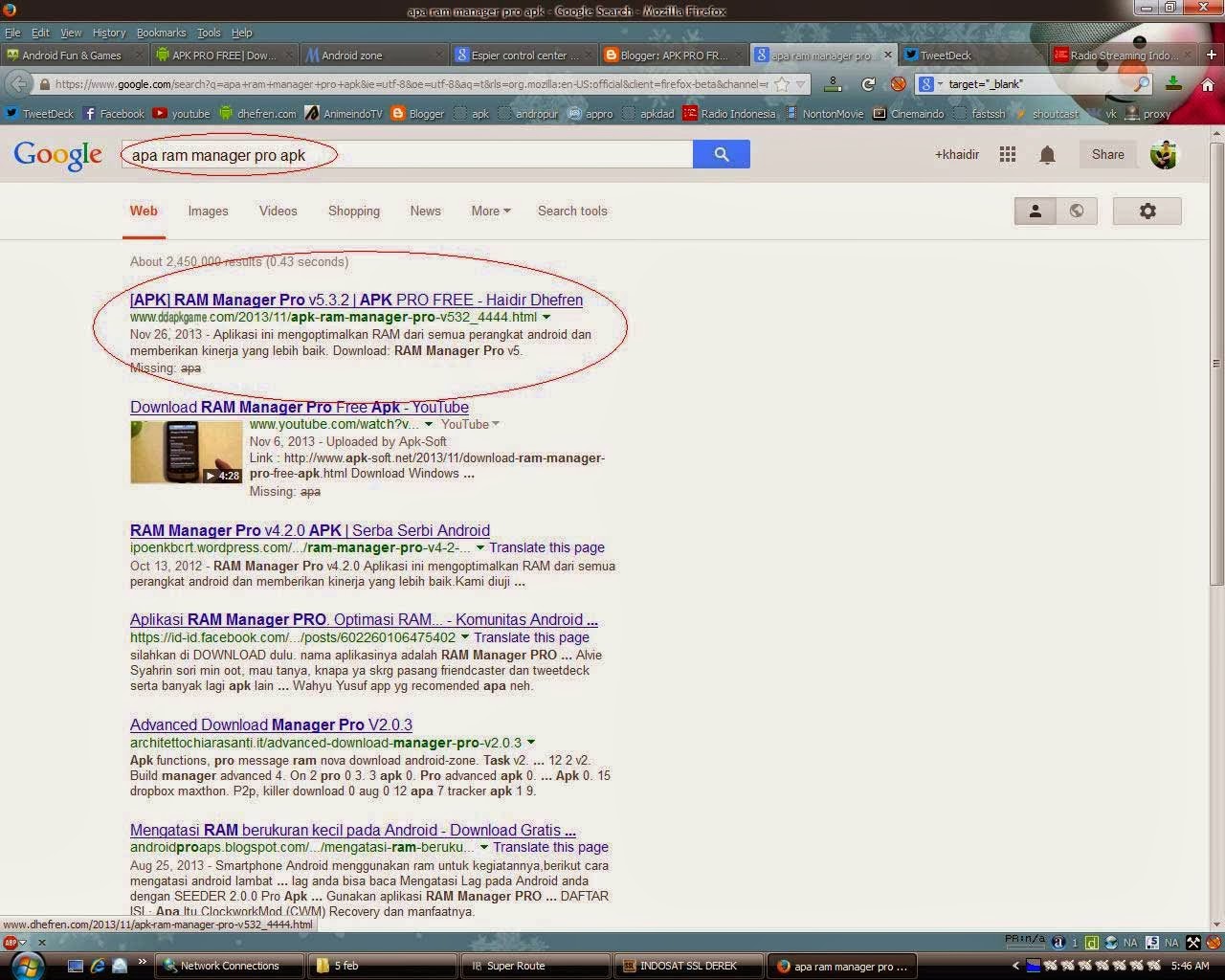Open the Super Route taskbar window
Image resolution: width=1225 pixels, height=980 pixels.
point(536,966)
